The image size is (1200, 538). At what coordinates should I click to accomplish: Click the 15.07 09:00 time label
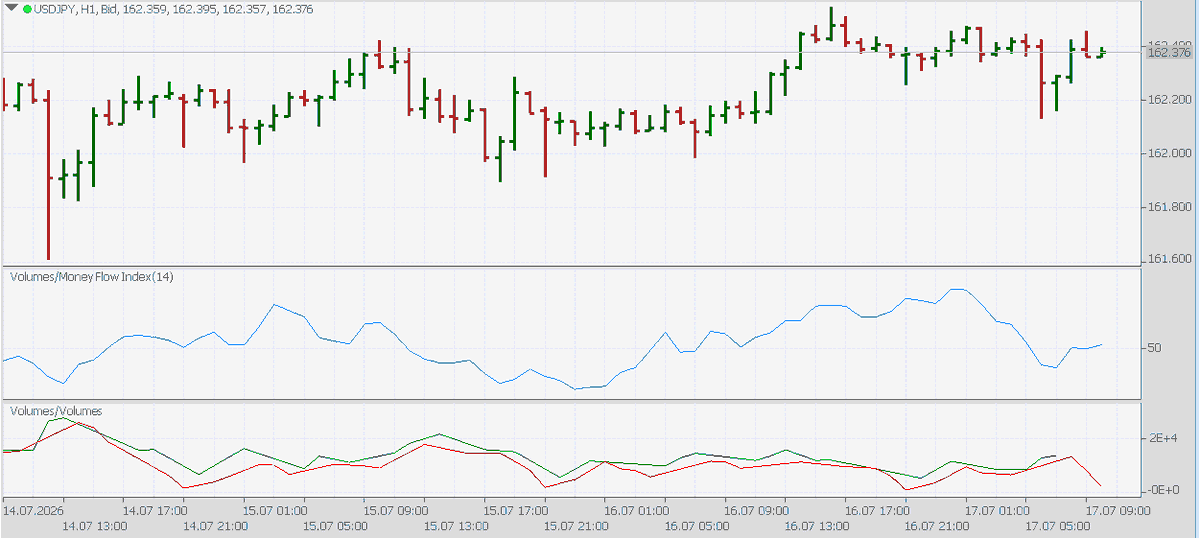click(x=394, y=510)
